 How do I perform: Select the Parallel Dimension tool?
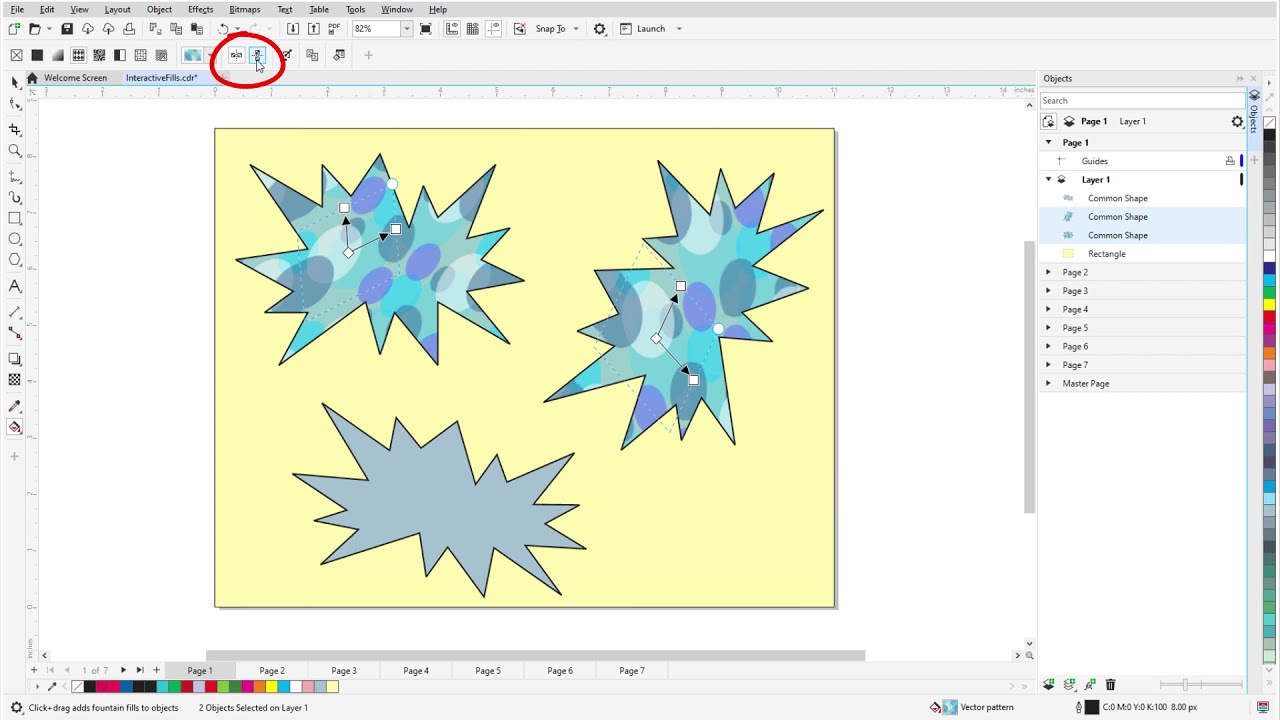(x=14, y=312)
